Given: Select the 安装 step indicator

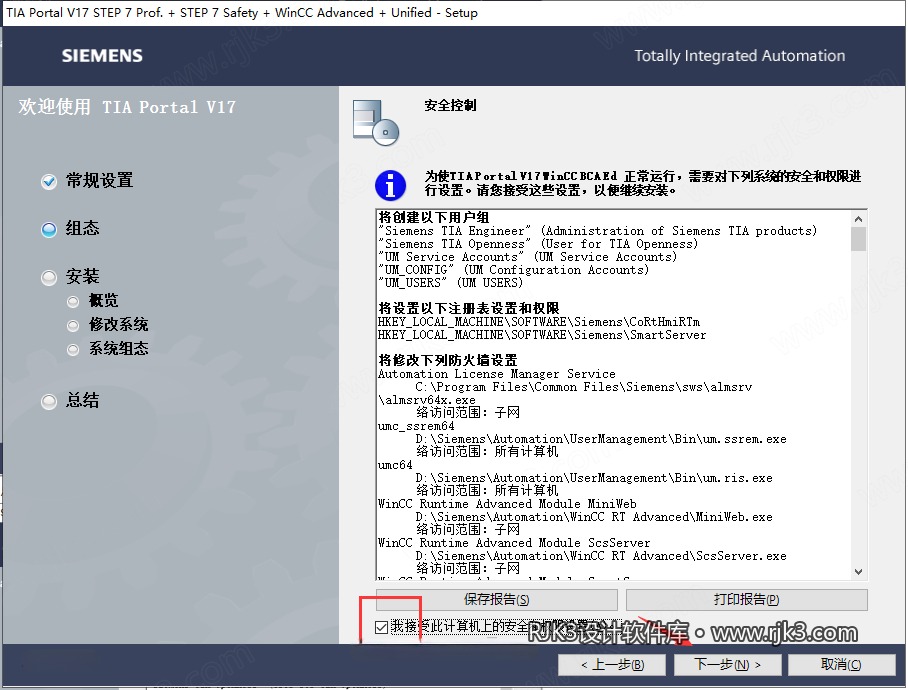Looking at the screenshot, I should 49,277.
